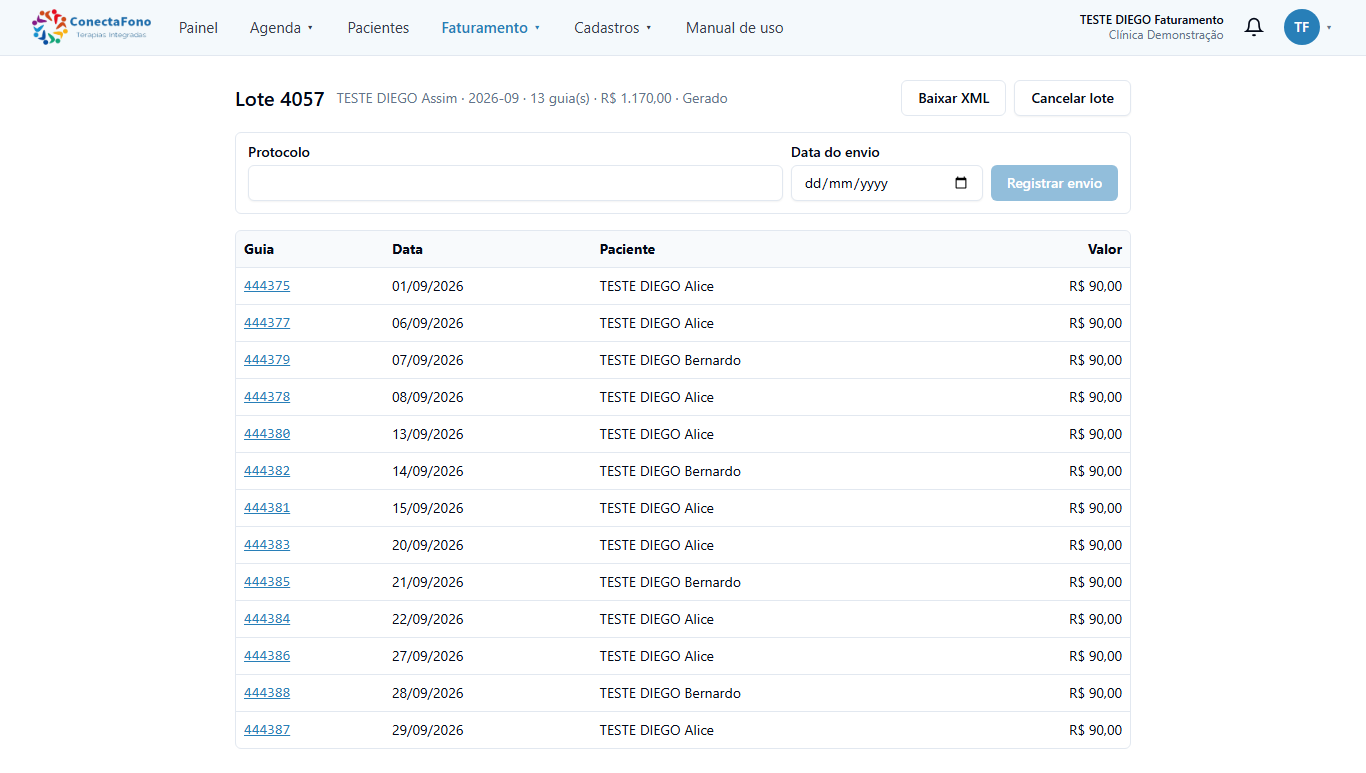Image resolution: width=1366 pixels, height=773 pixels.
Task: Open the notifications bell
Action: pyautogui.click(x=1254, y=27)
